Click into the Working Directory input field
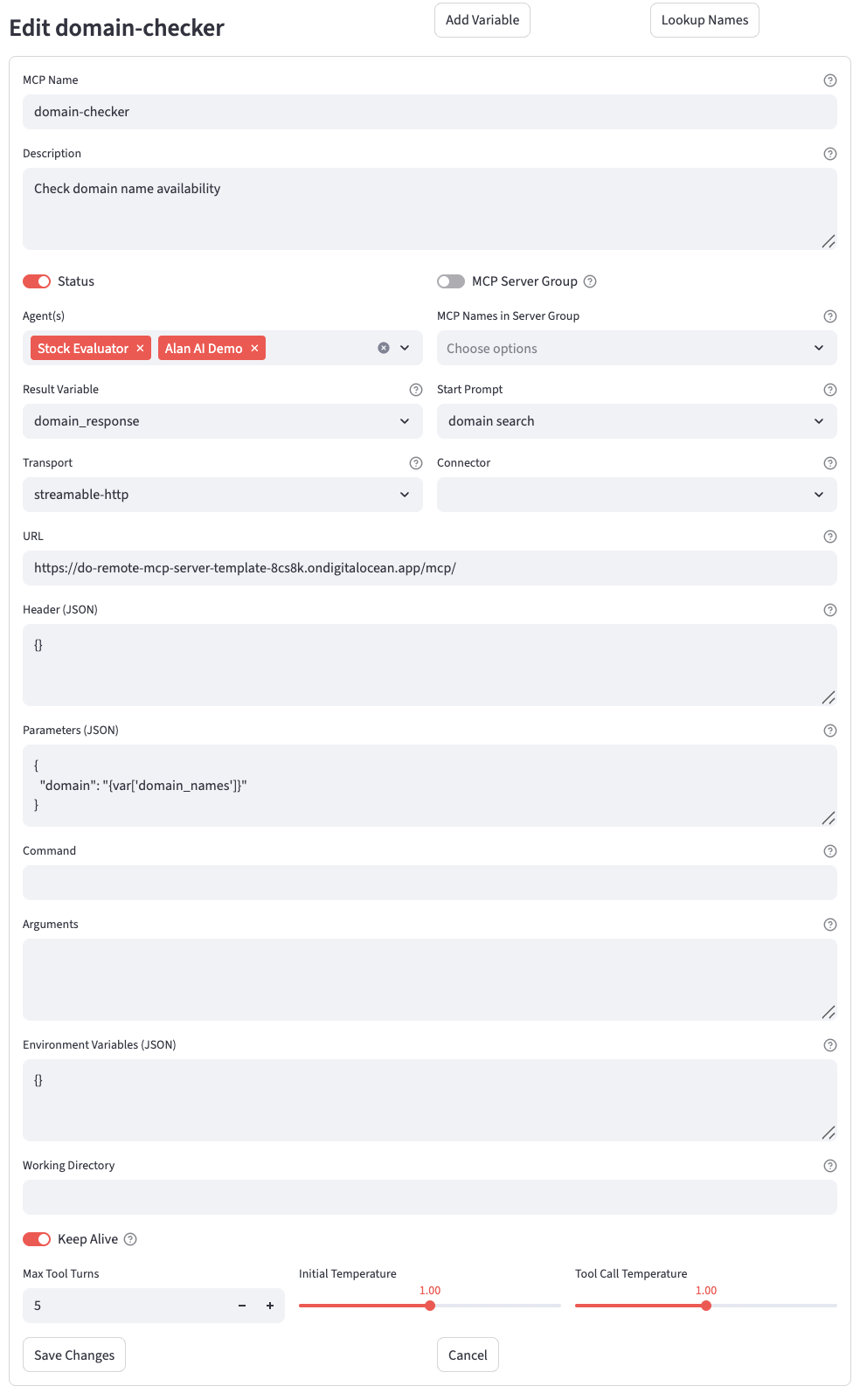The image size is (860, 1400). click(429, 1197)
